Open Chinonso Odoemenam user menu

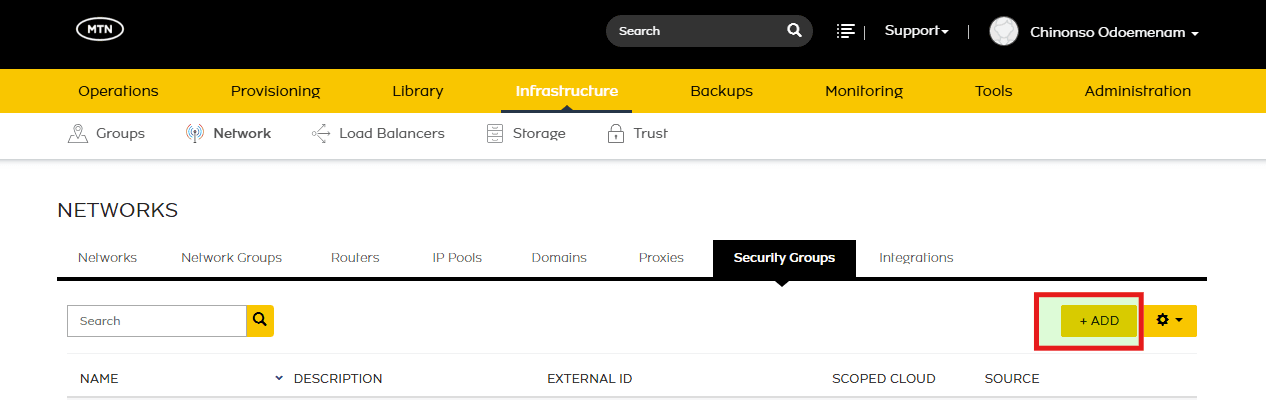(1114, 32)
